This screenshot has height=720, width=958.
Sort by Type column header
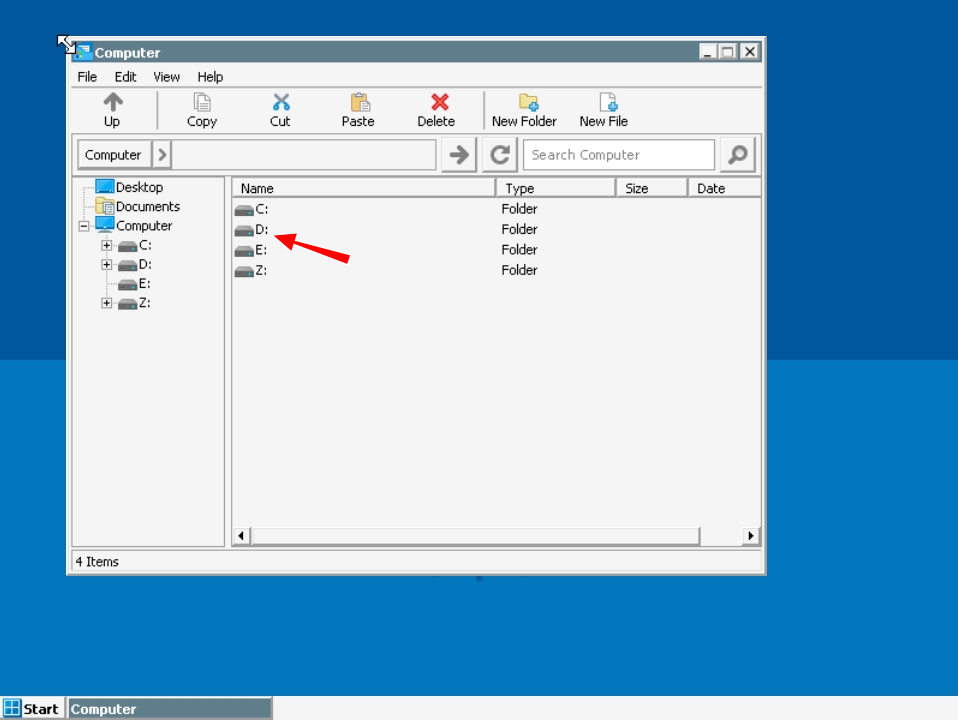point(555,188)
